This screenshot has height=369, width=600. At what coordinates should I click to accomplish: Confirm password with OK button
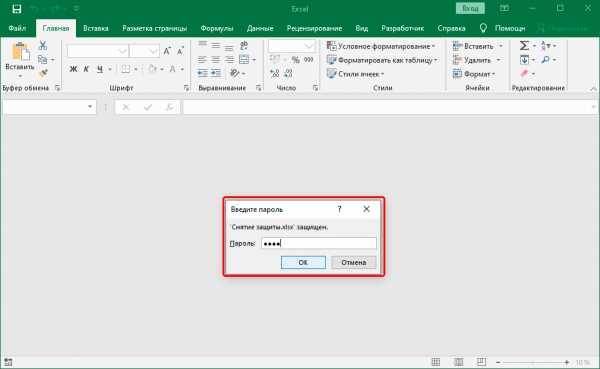[x=303, y=263]
